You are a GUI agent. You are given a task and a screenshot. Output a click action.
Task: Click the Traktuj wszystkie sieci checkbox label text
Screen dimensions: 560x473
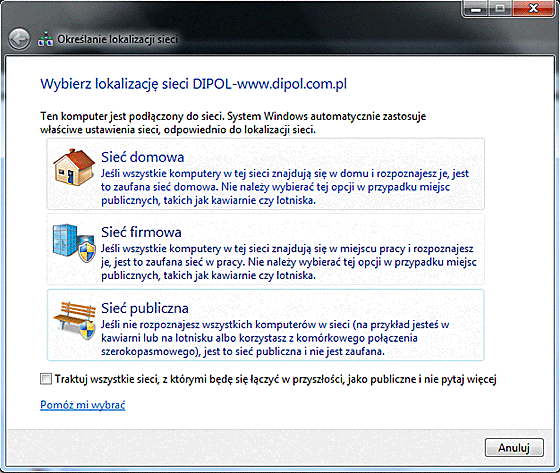[x=275, y=379]
